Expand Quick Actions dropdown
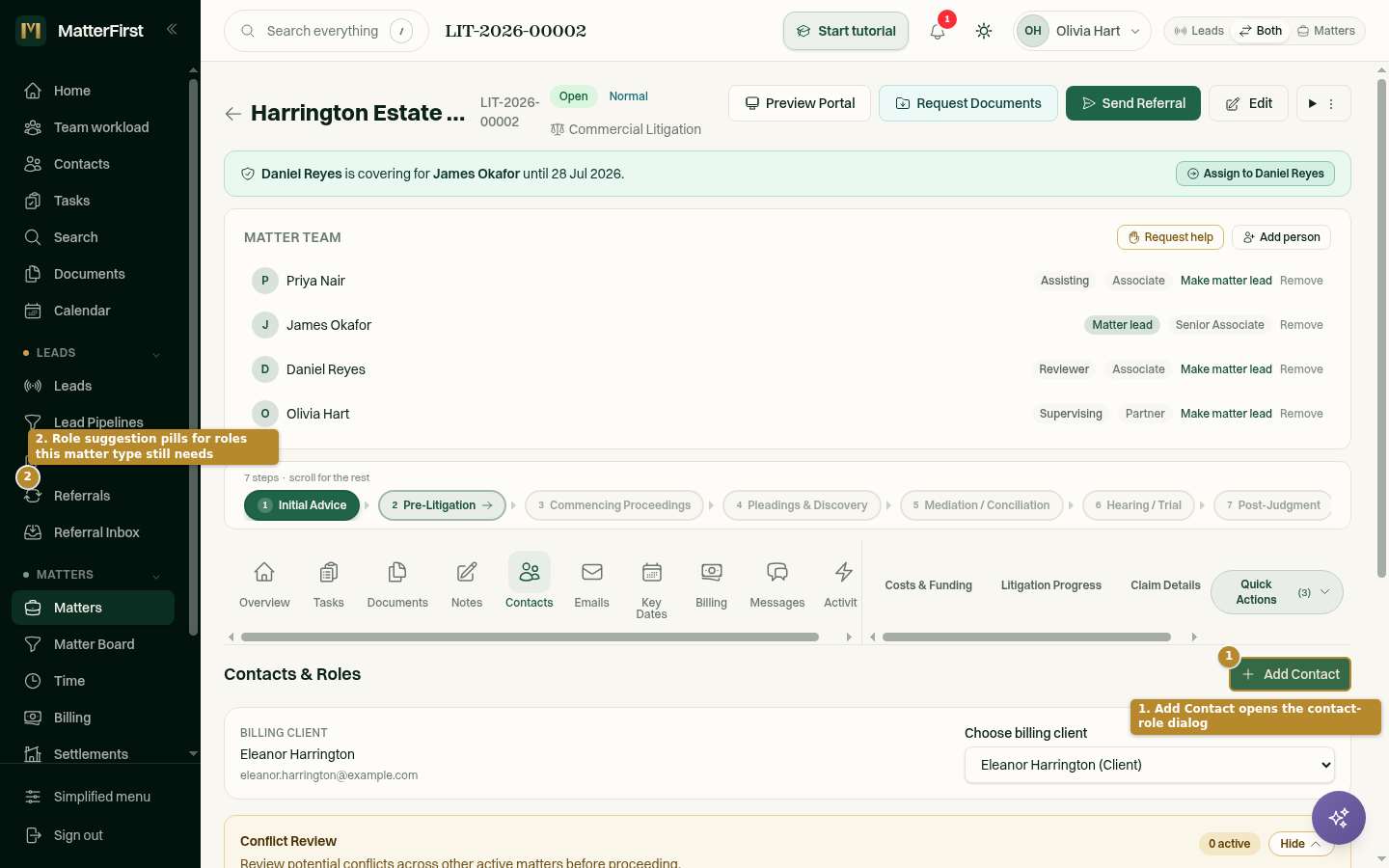The image size is (1389, 868). tap(1277, 592)
